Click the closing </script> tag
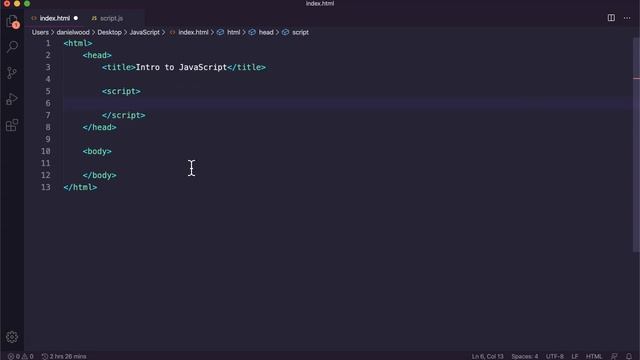640x360 pixels. (124, 116)
